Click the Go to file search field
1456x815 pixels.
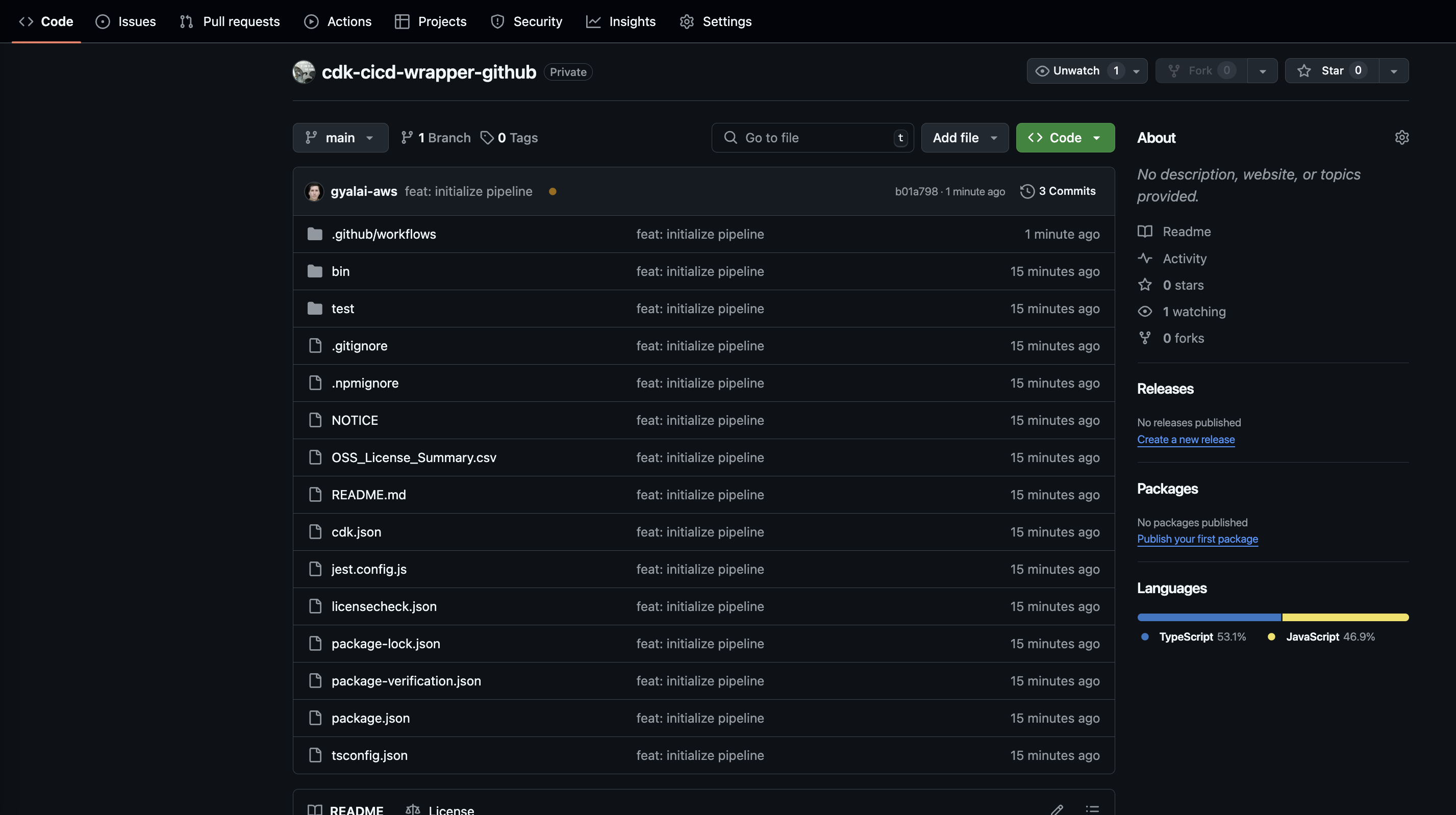812,137
